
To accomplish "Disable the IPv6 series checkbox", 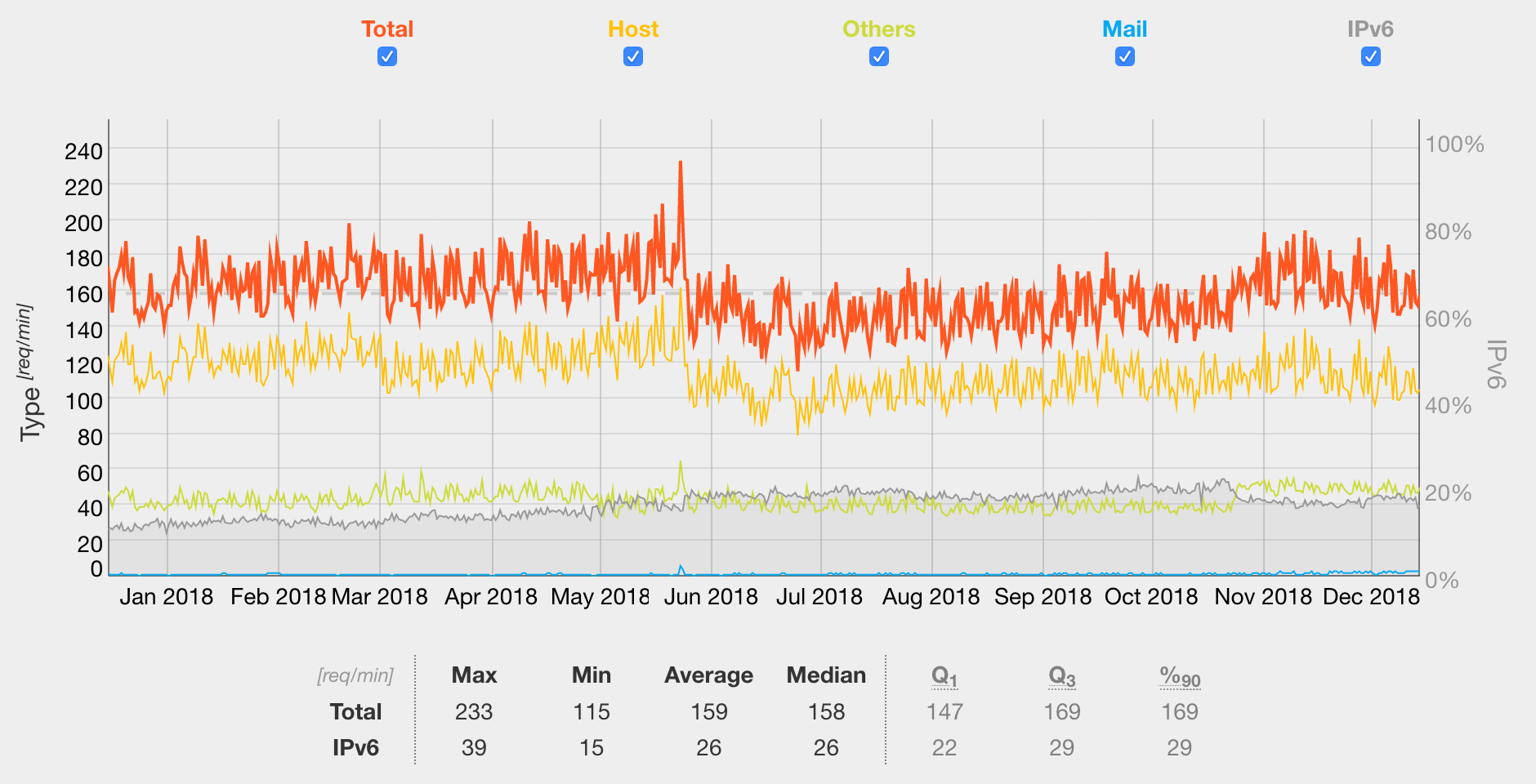I will point(1371,56).
